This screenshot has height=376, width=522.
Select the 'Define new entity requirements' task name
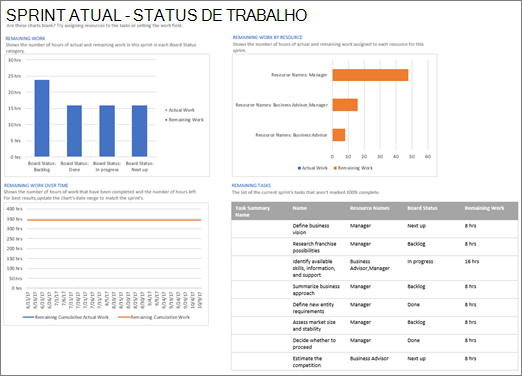[x=313, y=308]
